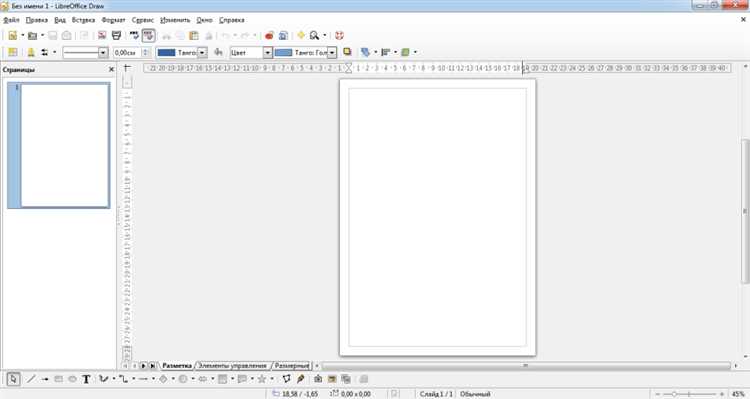The width and height of the screenshot is (750, 399).
Task: Click the Paste clipboard icon
Action: click(194, 35)
